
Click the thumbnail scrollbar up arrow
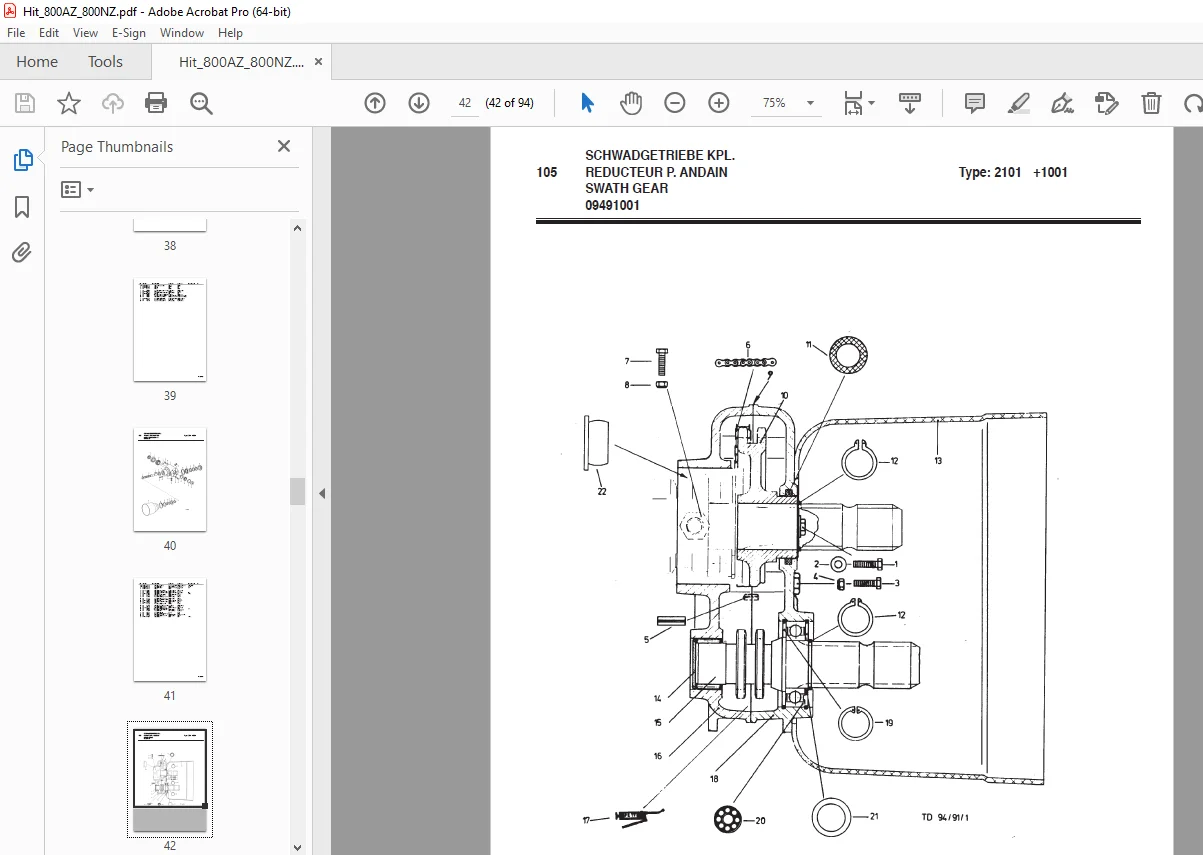[x=297, y=227]
